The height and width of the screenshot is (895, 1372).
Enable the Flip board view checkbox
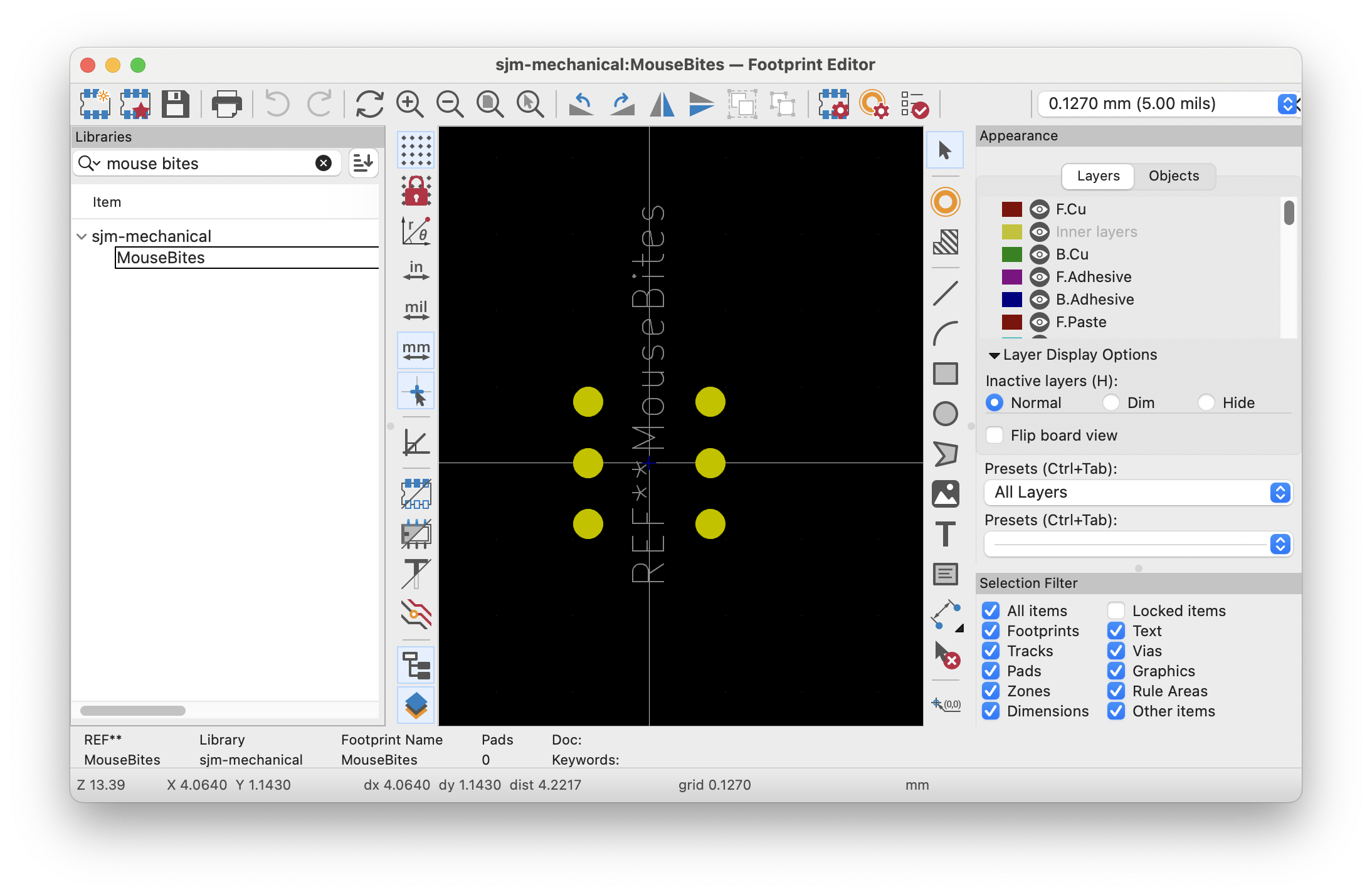995,436
